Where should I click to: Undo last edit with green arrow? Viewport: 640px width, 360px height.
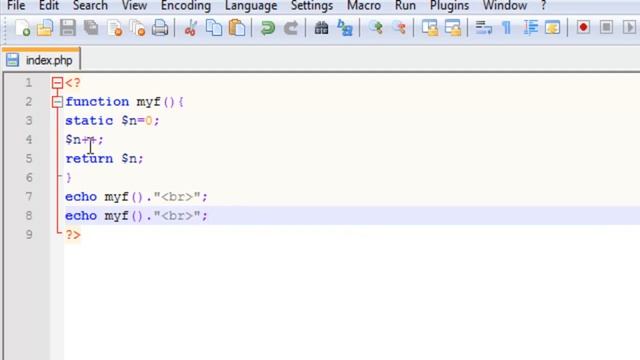click(268, 28)
